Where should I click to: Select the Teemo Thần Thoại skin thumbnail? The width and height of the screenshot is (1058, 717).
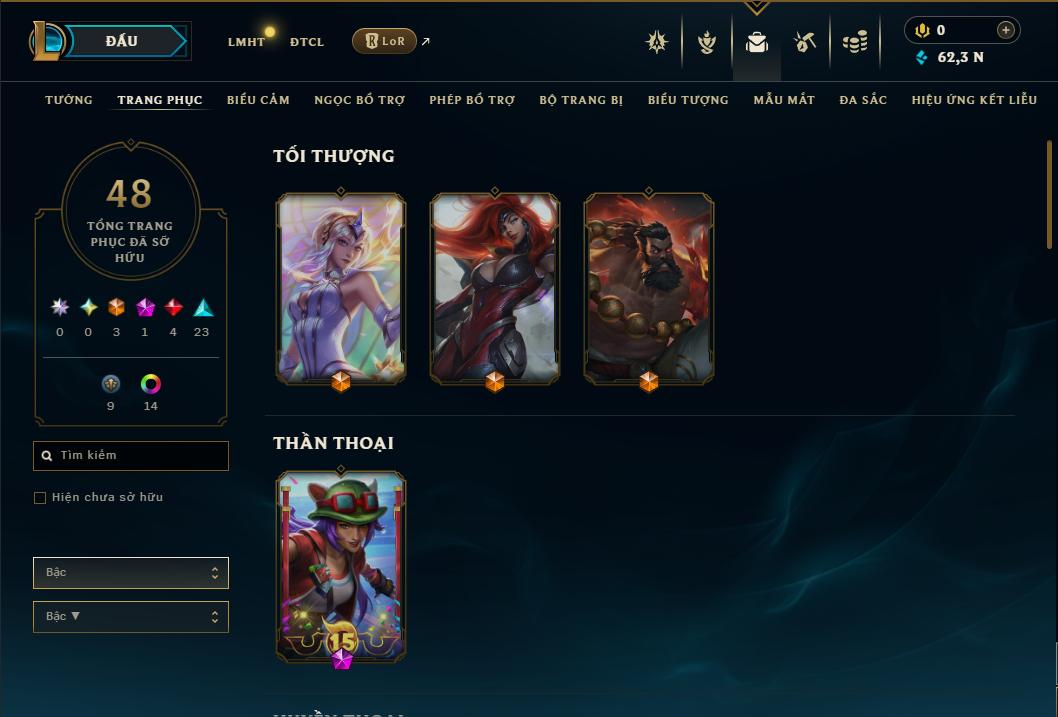pos(341,567)
